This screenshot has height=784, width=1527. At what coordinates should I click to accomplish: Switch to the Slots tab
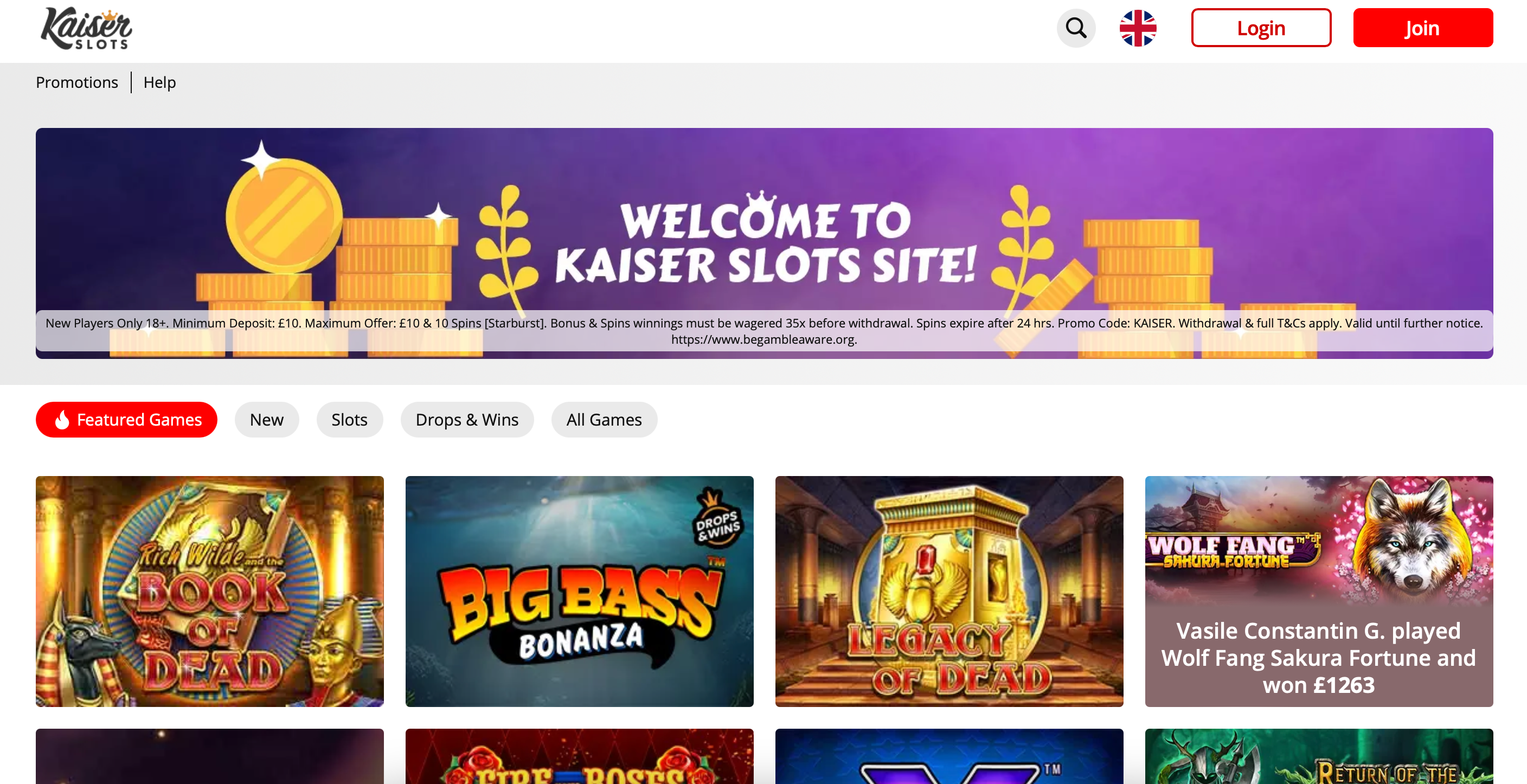tap(350, 420)
